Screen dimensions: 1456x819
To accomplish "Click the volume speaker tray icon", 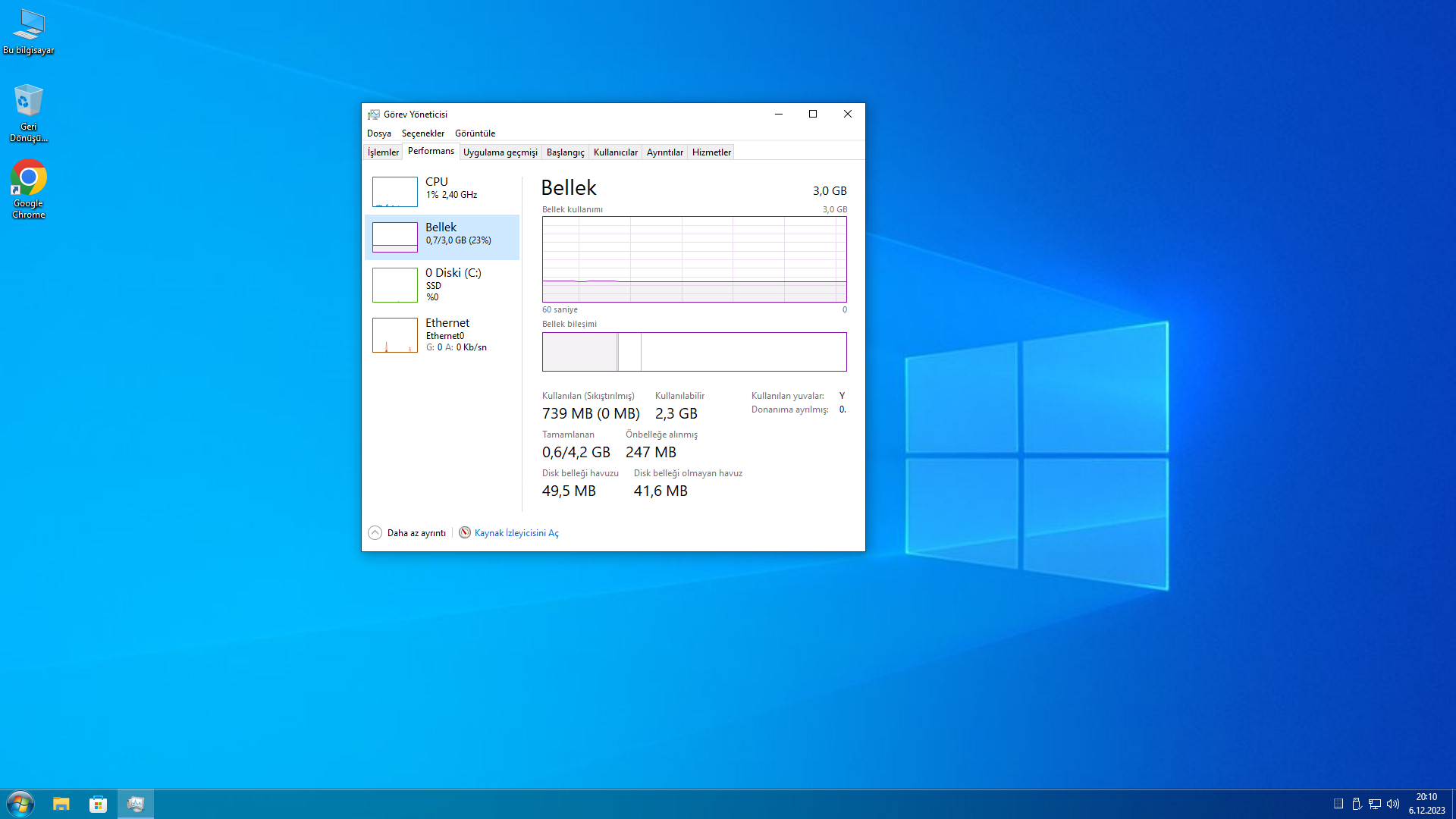I will (x=1393, y=804).
